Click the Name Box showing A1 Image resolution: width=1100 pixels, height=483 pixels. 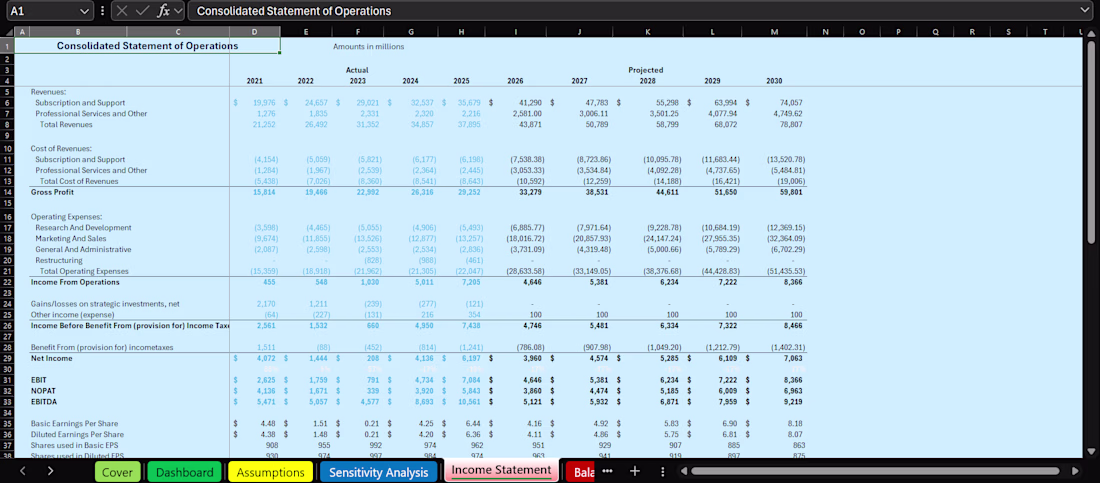click(42, 11)
